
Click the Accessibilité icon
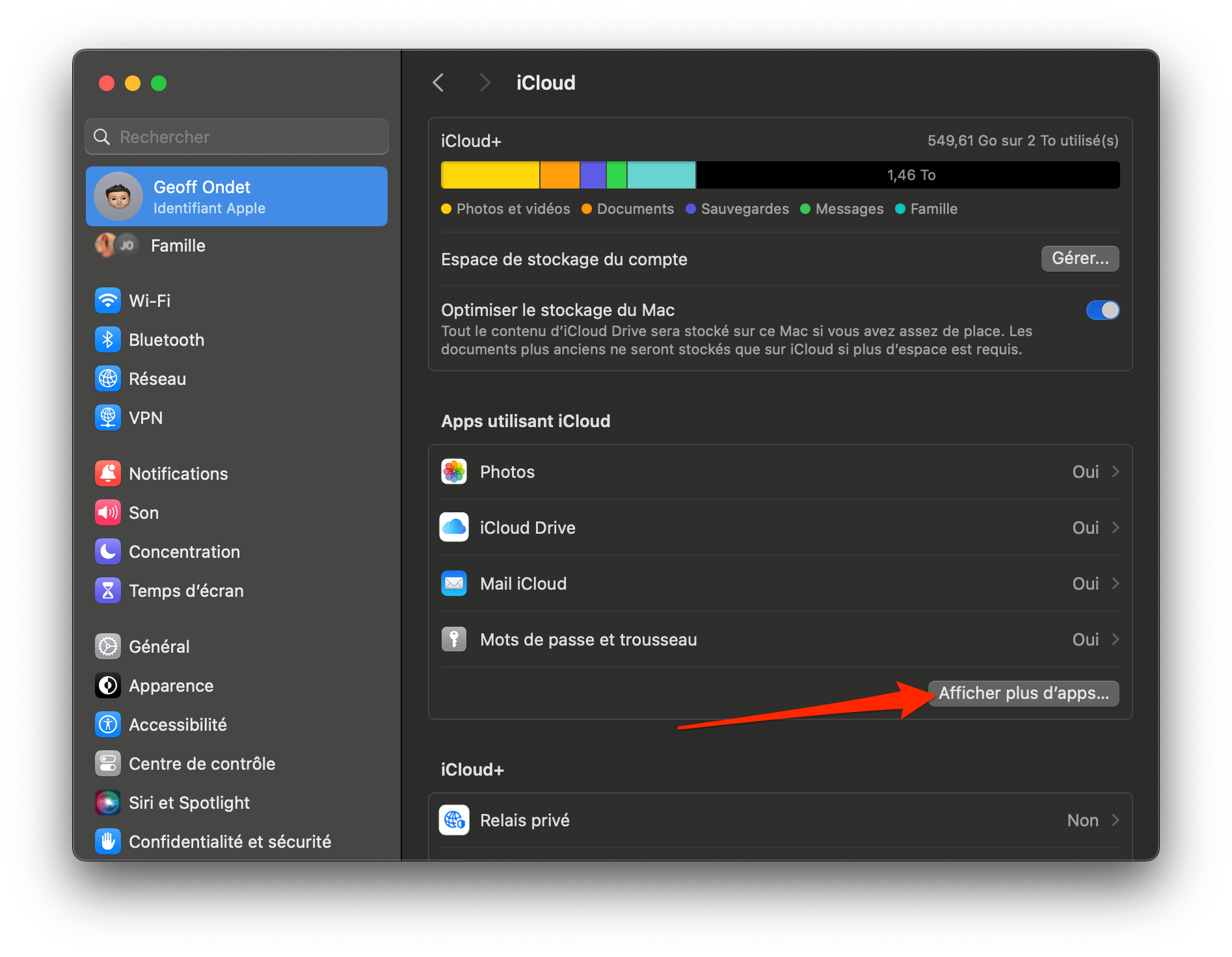click(108, 724)
